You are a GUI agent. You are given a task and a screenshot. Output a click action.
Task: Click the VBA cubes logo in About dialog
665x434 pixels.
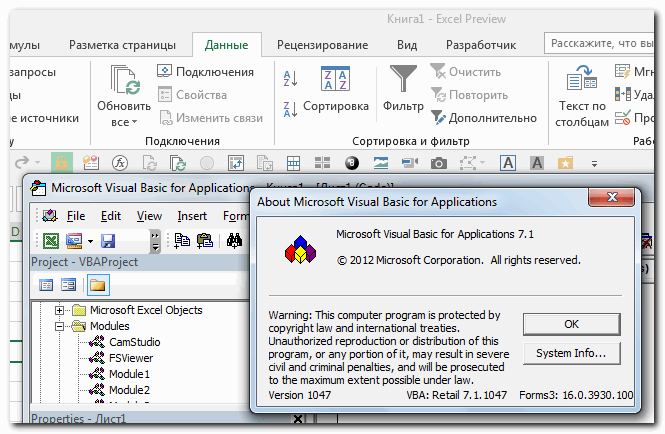coord(300,249)
